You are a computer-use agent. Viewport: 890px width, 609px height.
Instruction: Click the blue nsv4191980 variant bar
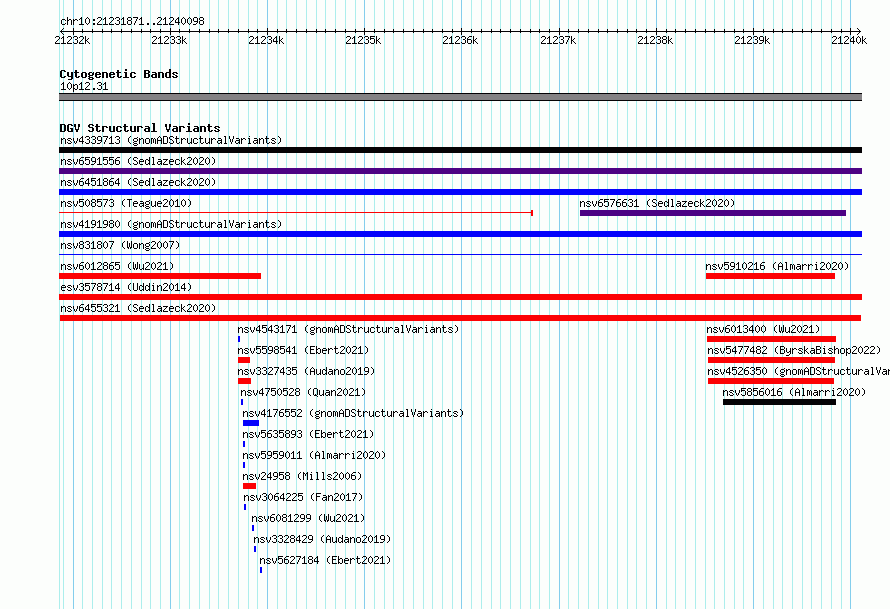click(460, 234)
